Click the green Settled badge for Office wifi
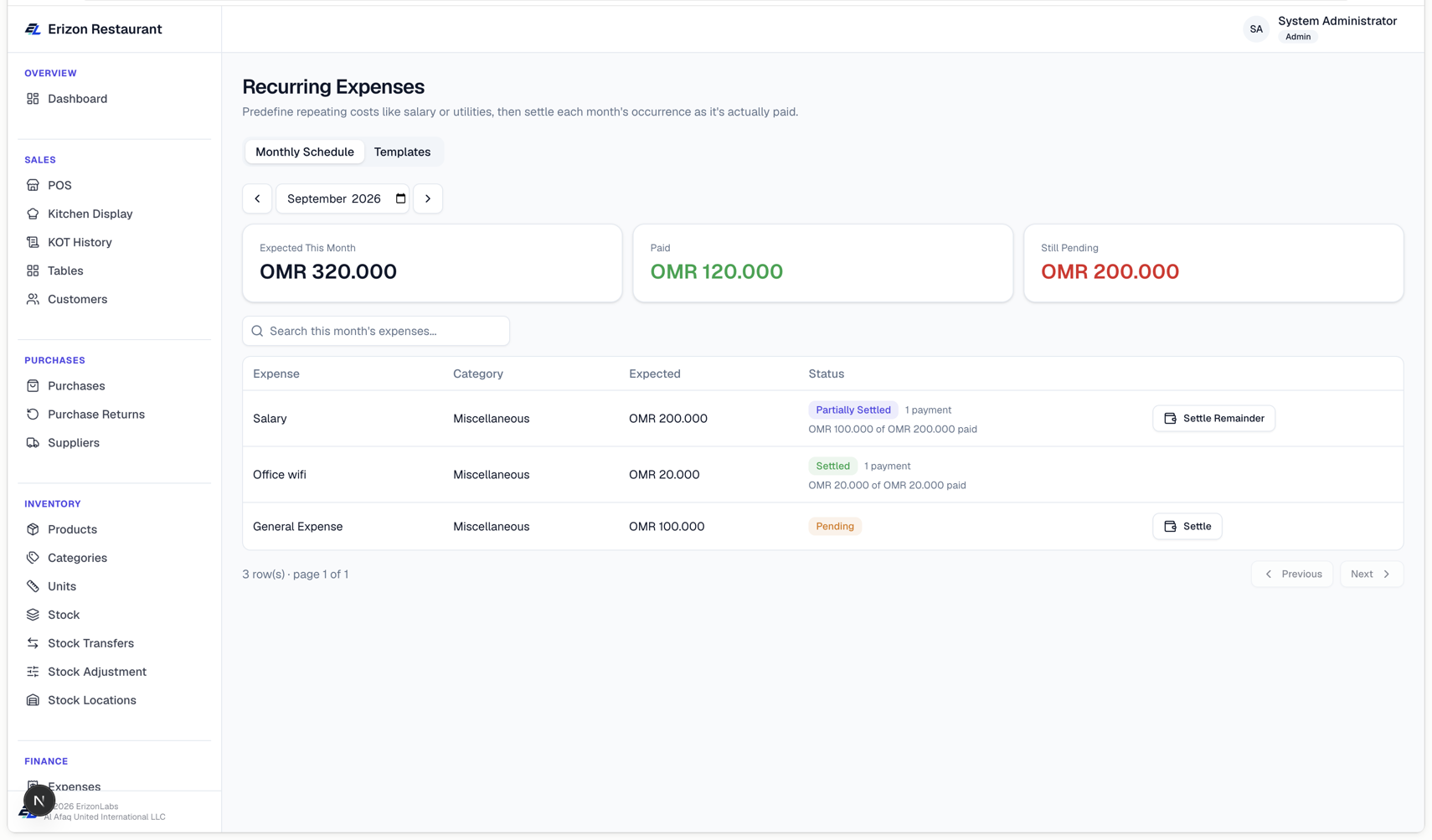This screenshot has height=840, width=1432. click(x=832, y=466)
